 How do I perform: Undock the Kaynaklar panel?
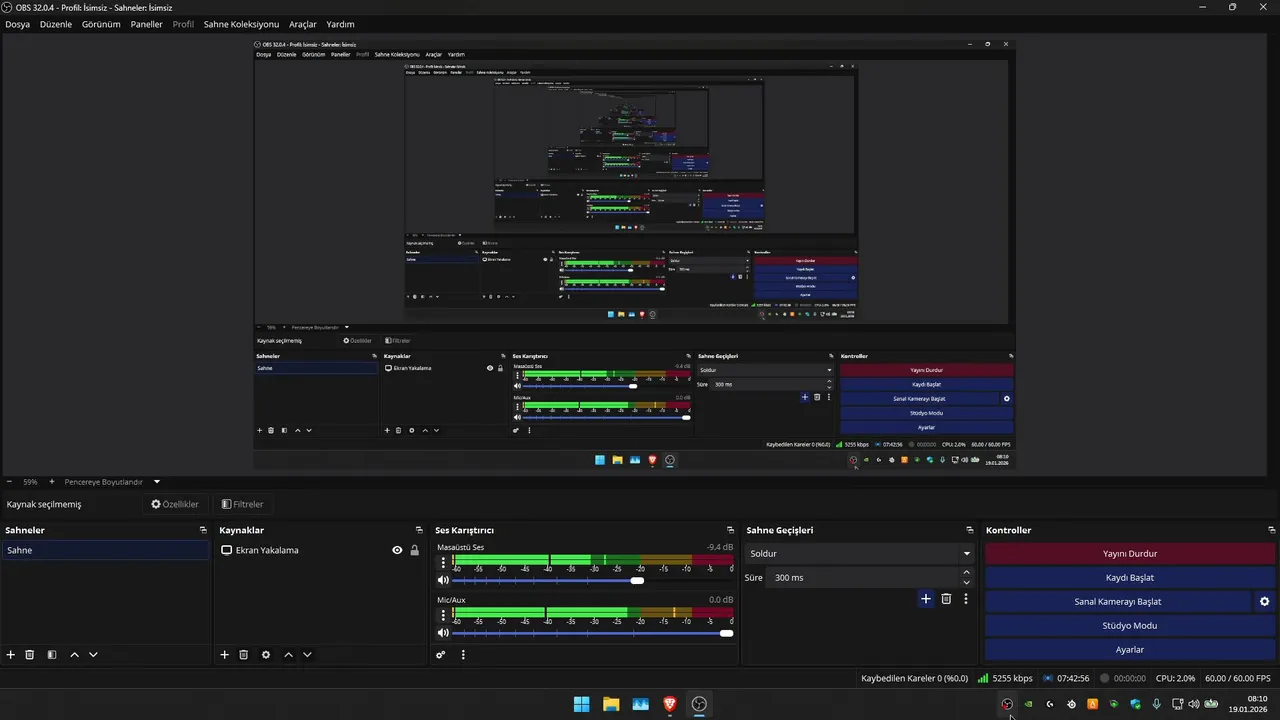point(419,530)
